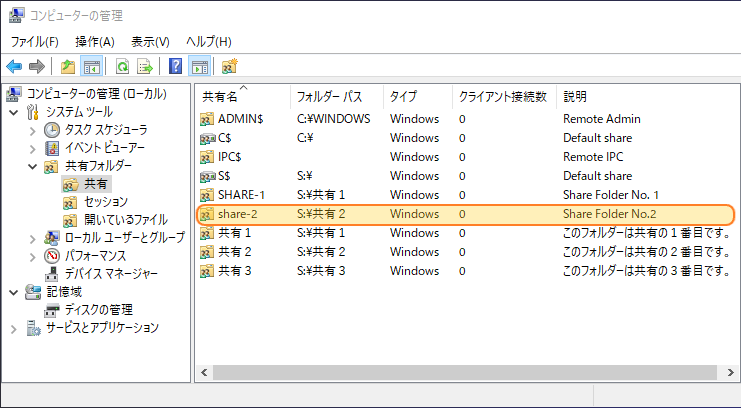The width and height of the screenshot is (741, 408).
Task: Click the Share Folder No.2 description
Action: 610,214
